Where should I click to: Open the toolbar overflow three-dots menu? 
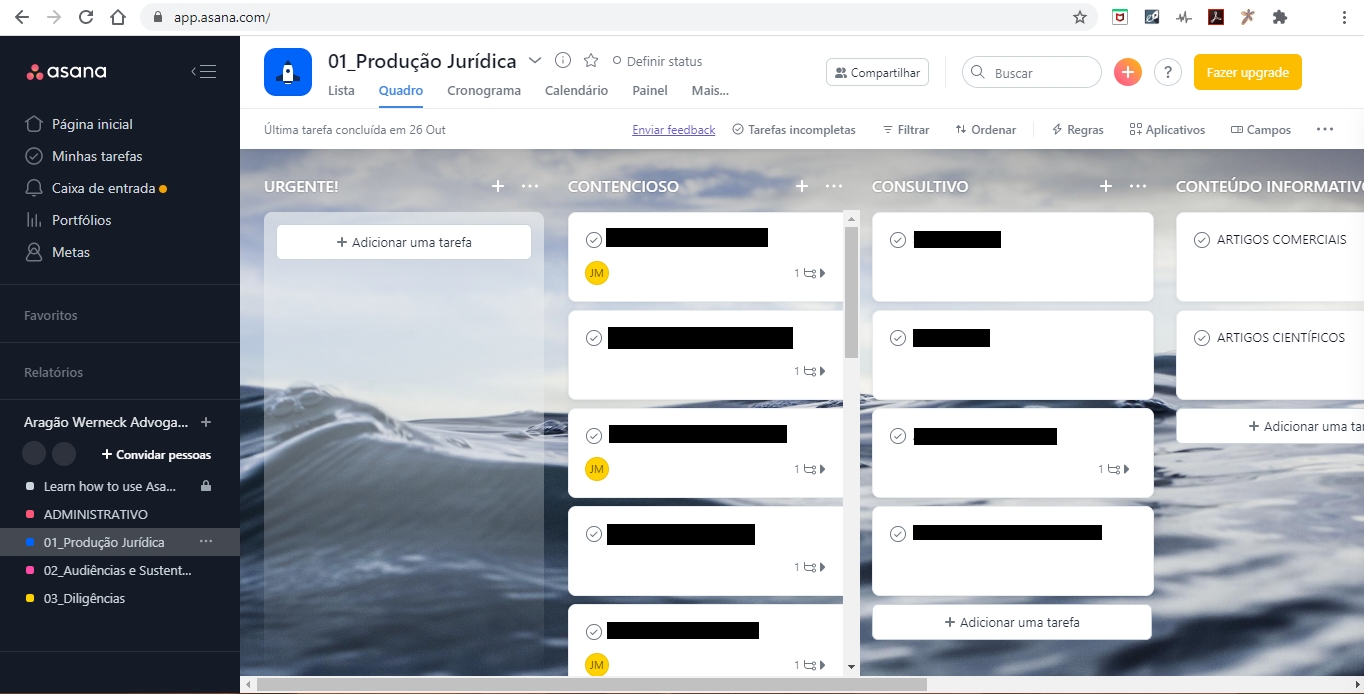(1325, 129)
